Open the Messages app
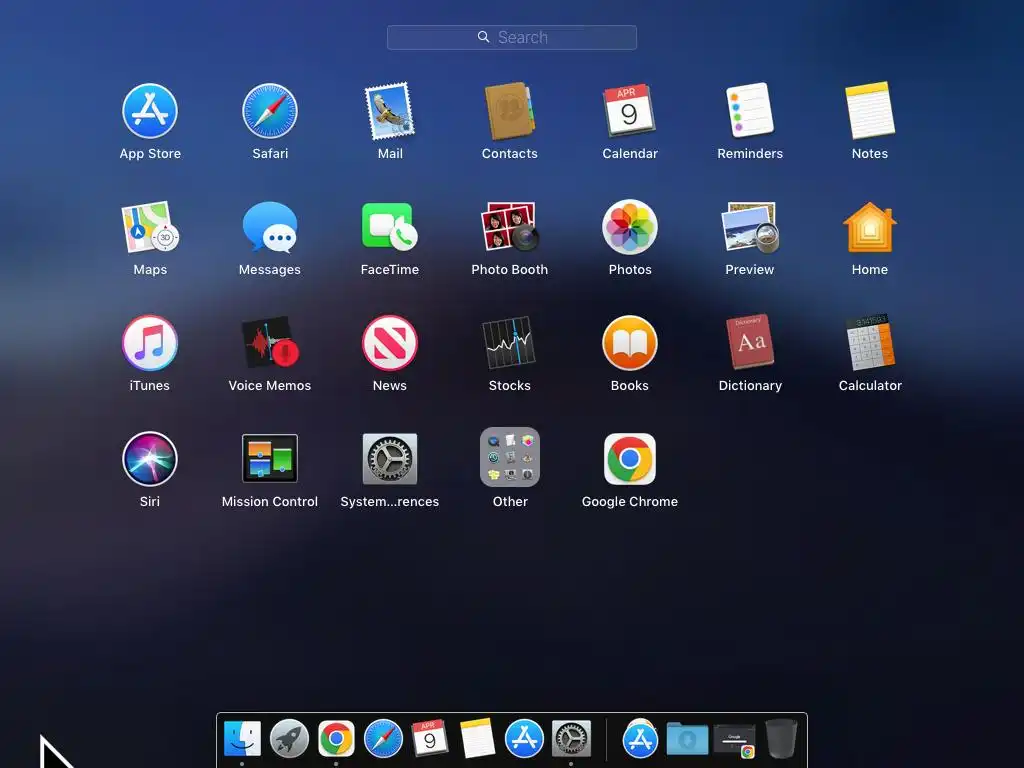The image size is (1024, 768). coord(270,227)
